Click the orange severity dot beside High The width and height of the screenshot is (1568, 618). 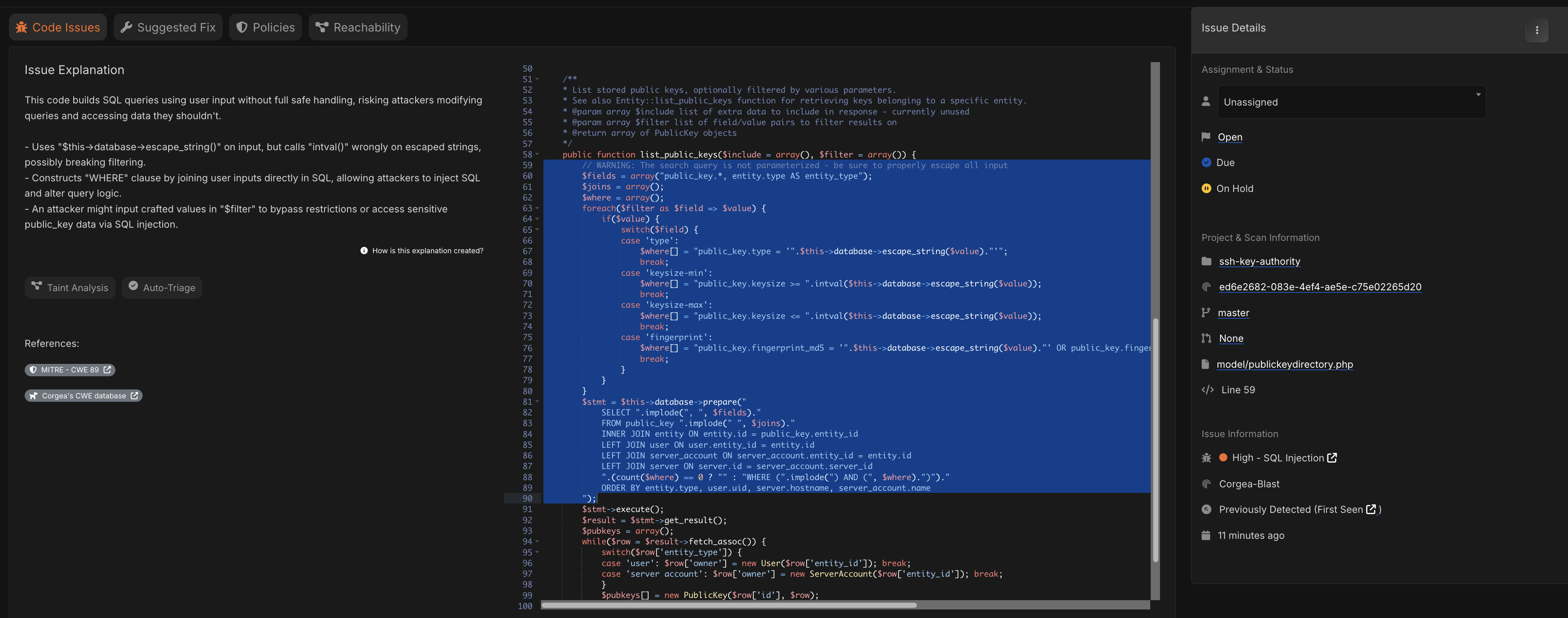(1223, 458)
